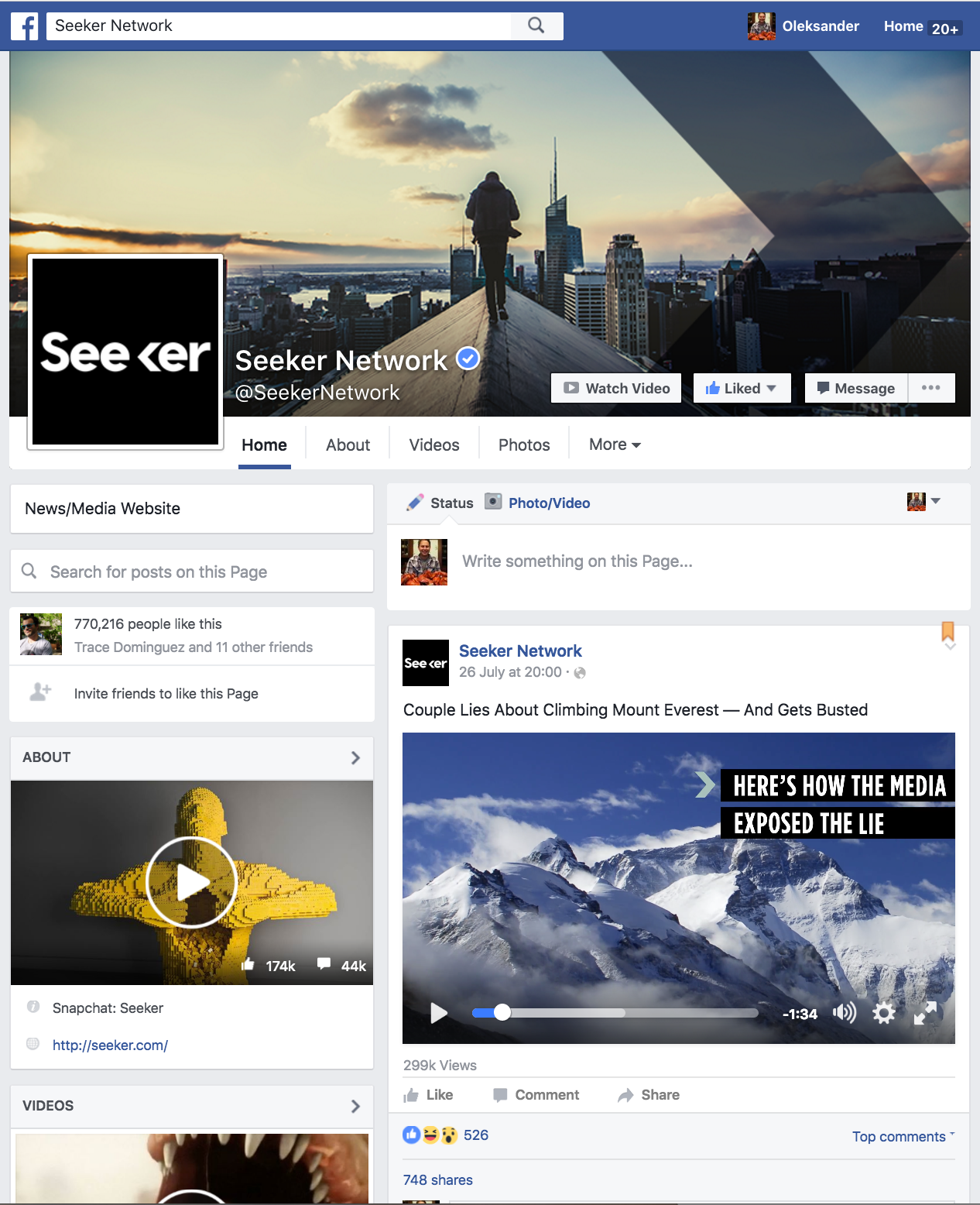The image size is (980, 1205).
Task: Expand the More tab menu
Action: pyautogui.click(x=615, y=445)
